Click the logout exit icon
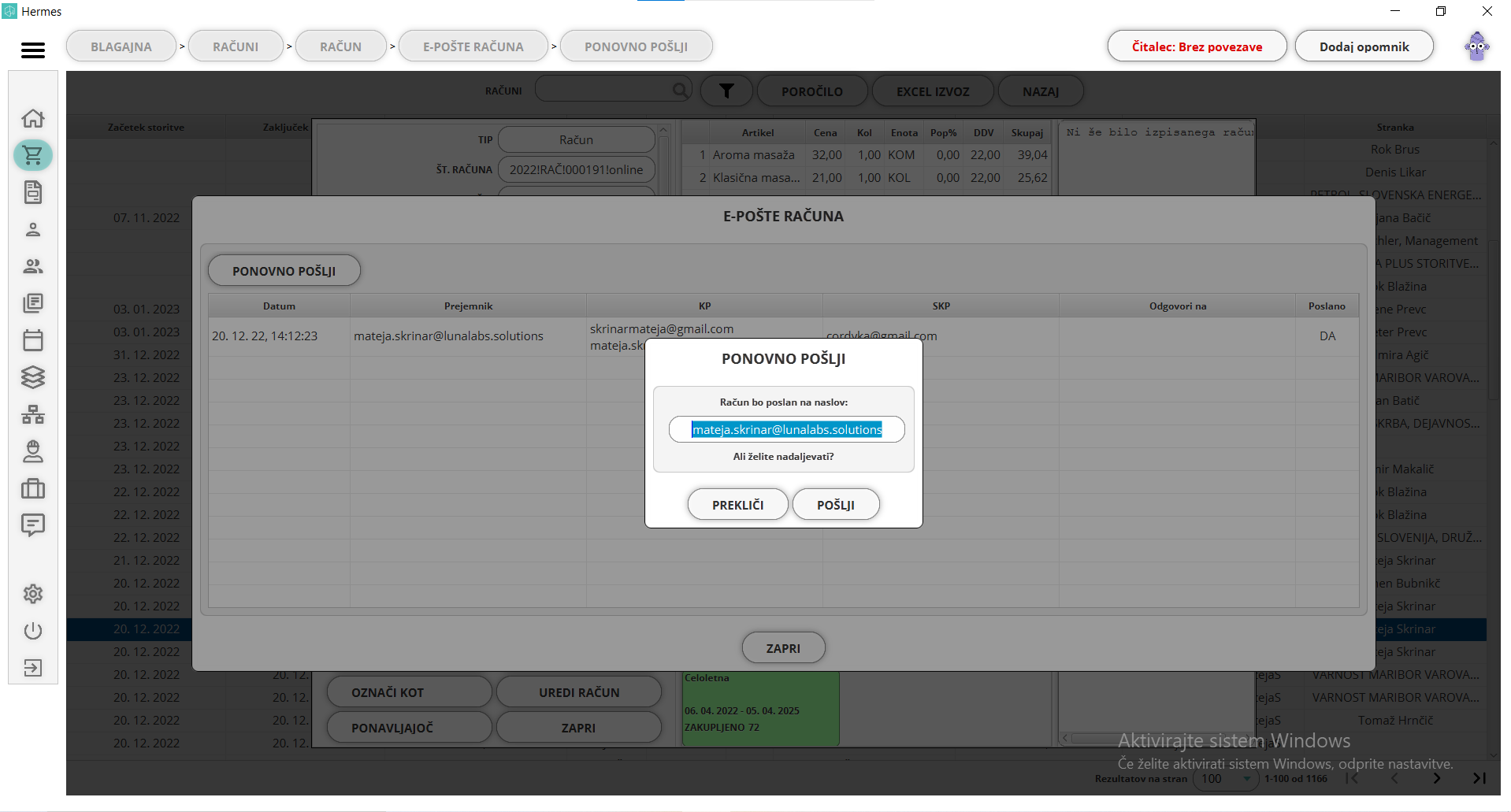The width and height of the screenshot is (1511, 812). (x=32, y=668)
